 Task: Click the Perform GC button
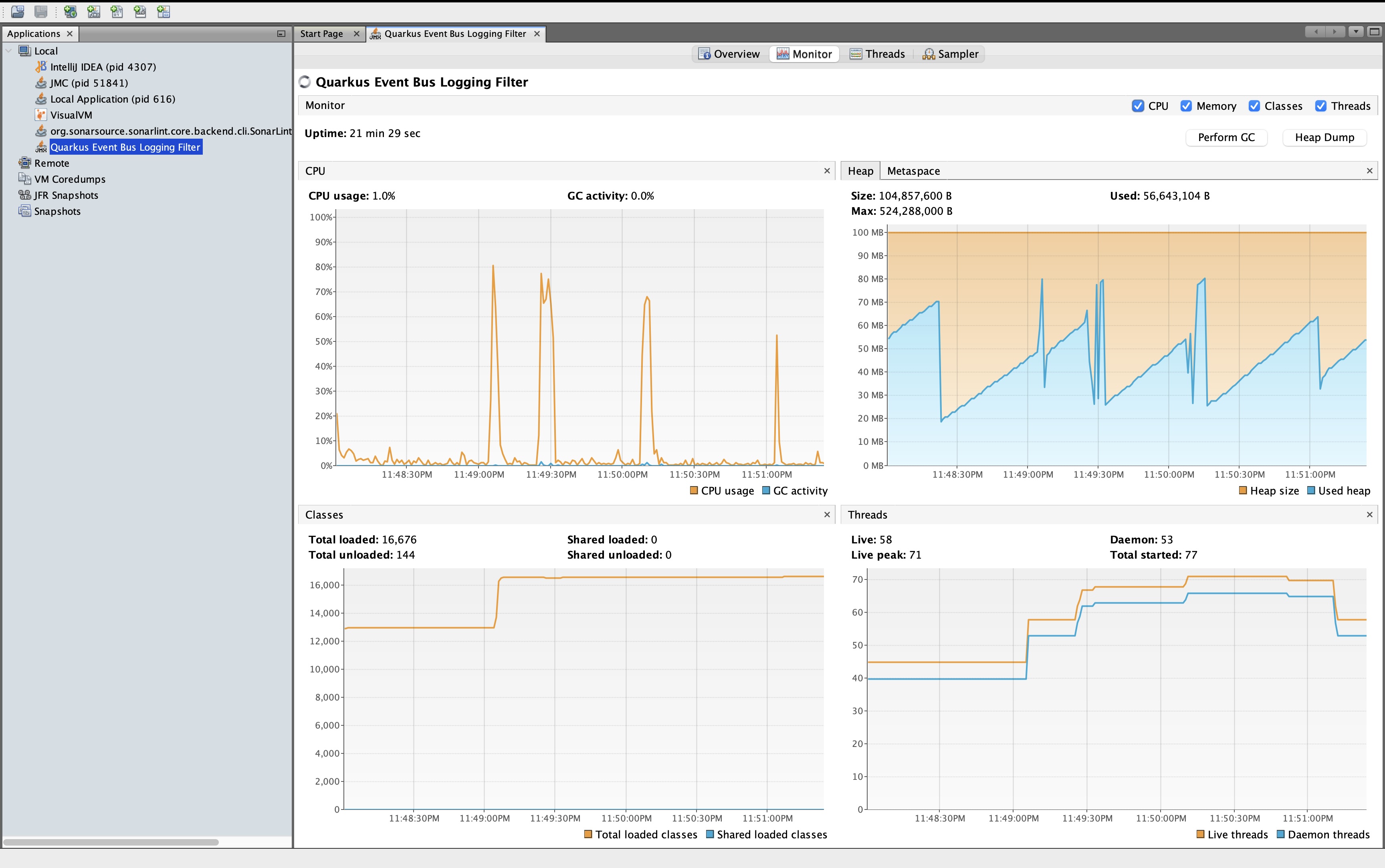[x=1226, y=137]
